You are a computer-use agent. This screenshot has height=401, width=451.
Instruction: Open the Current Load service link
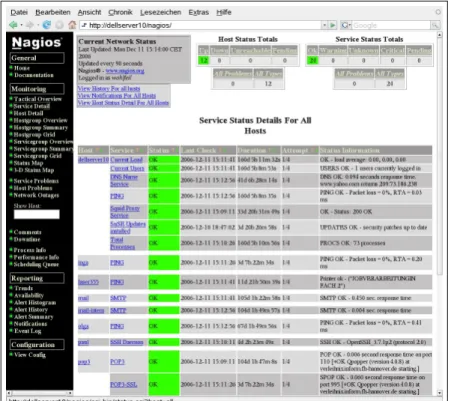point(127,160)
